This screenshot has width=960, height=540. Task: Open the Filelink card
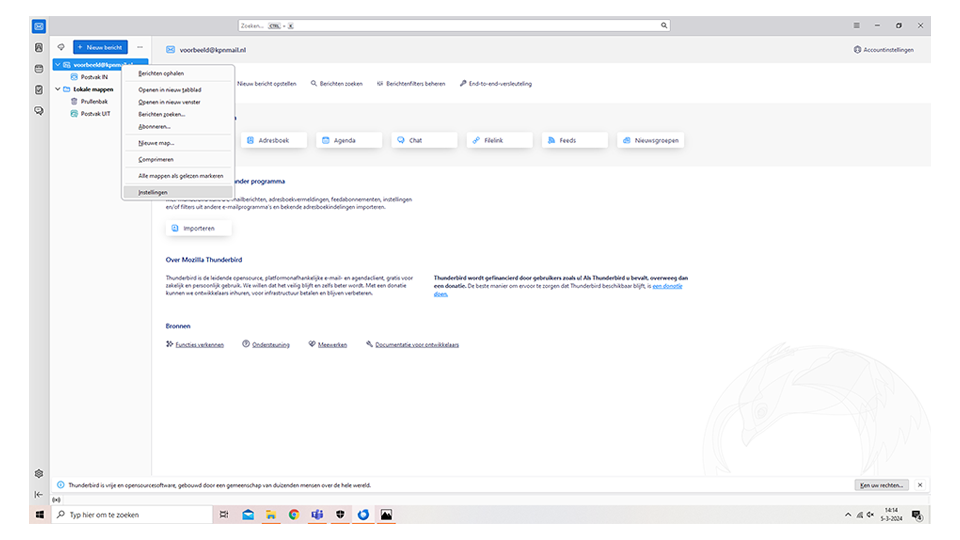pyautogui.click(x=500, y=140)
